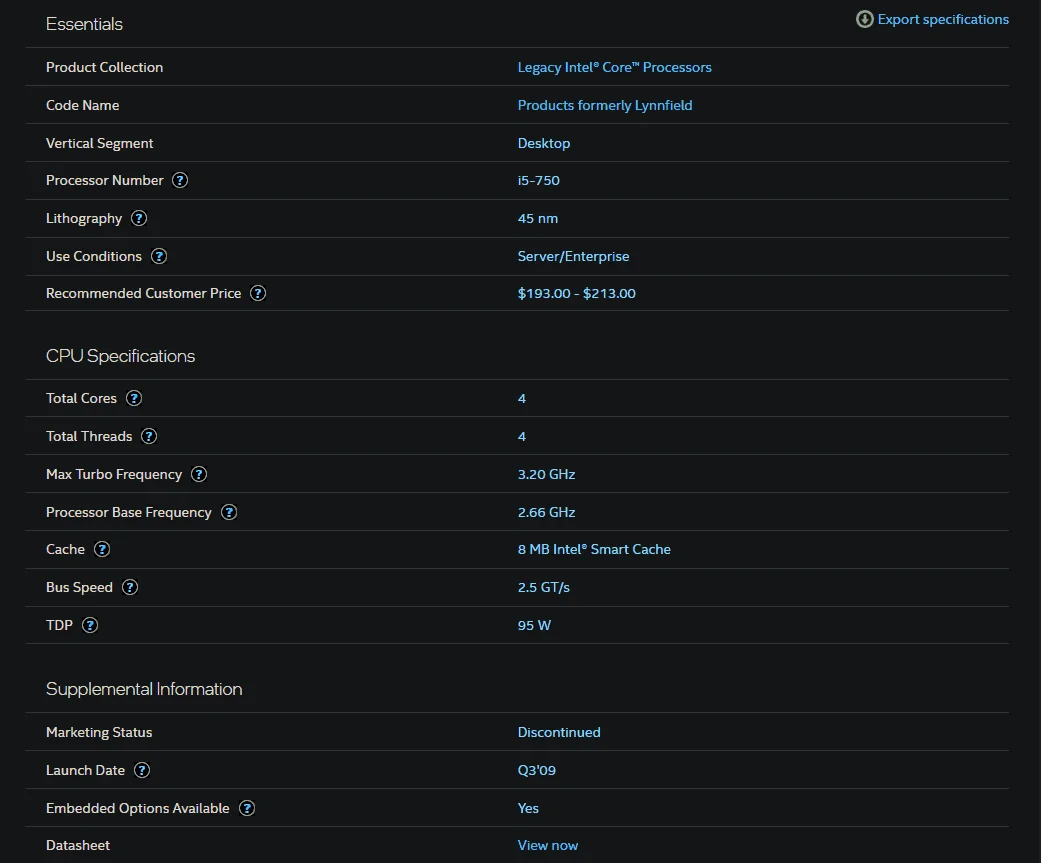Click the Q3'09 launch date value
This screenshot has height=863, width=1041.
(x=536, y=770)
